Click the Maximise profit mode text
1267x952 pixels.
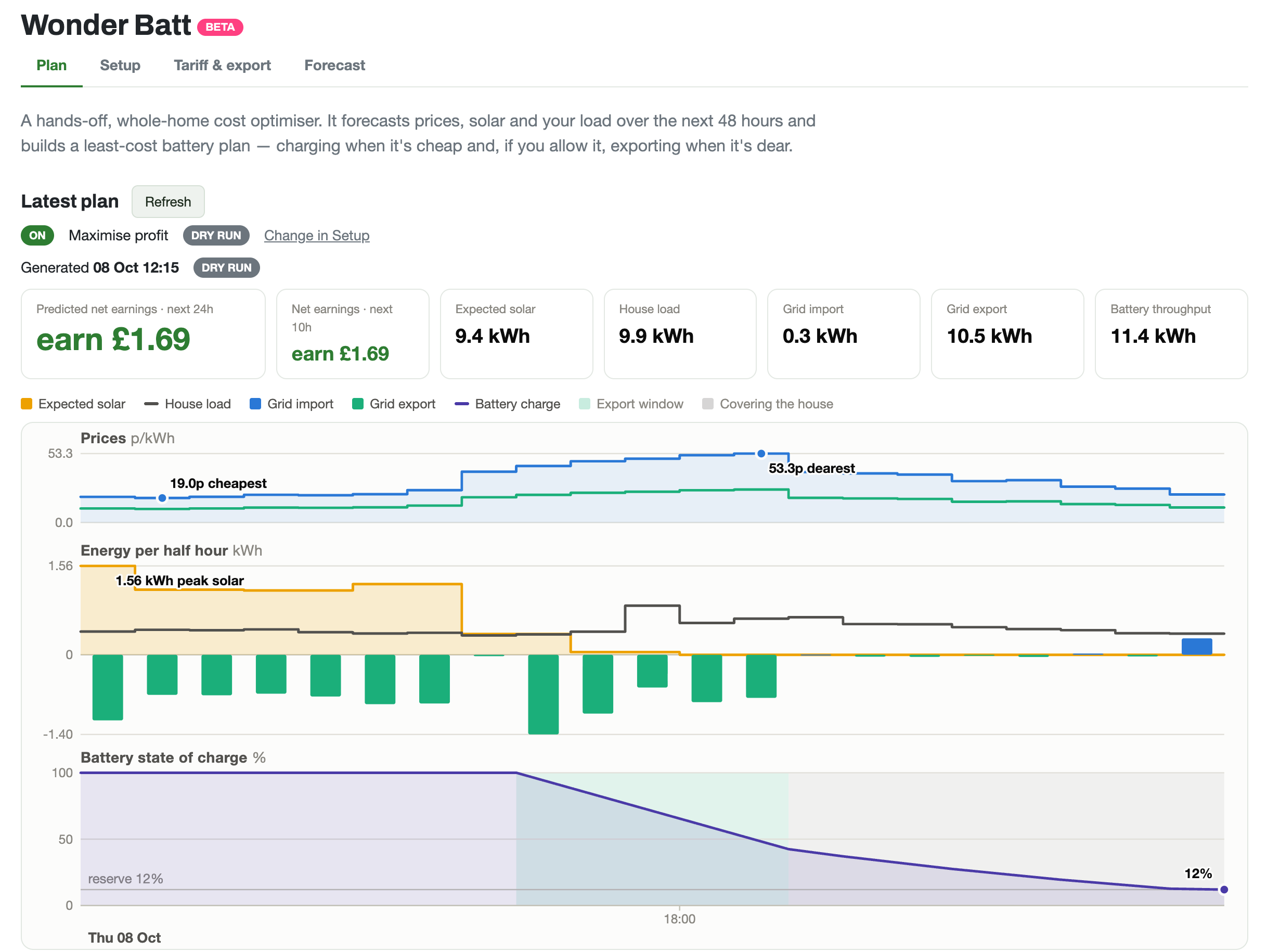tap(119, 236)
